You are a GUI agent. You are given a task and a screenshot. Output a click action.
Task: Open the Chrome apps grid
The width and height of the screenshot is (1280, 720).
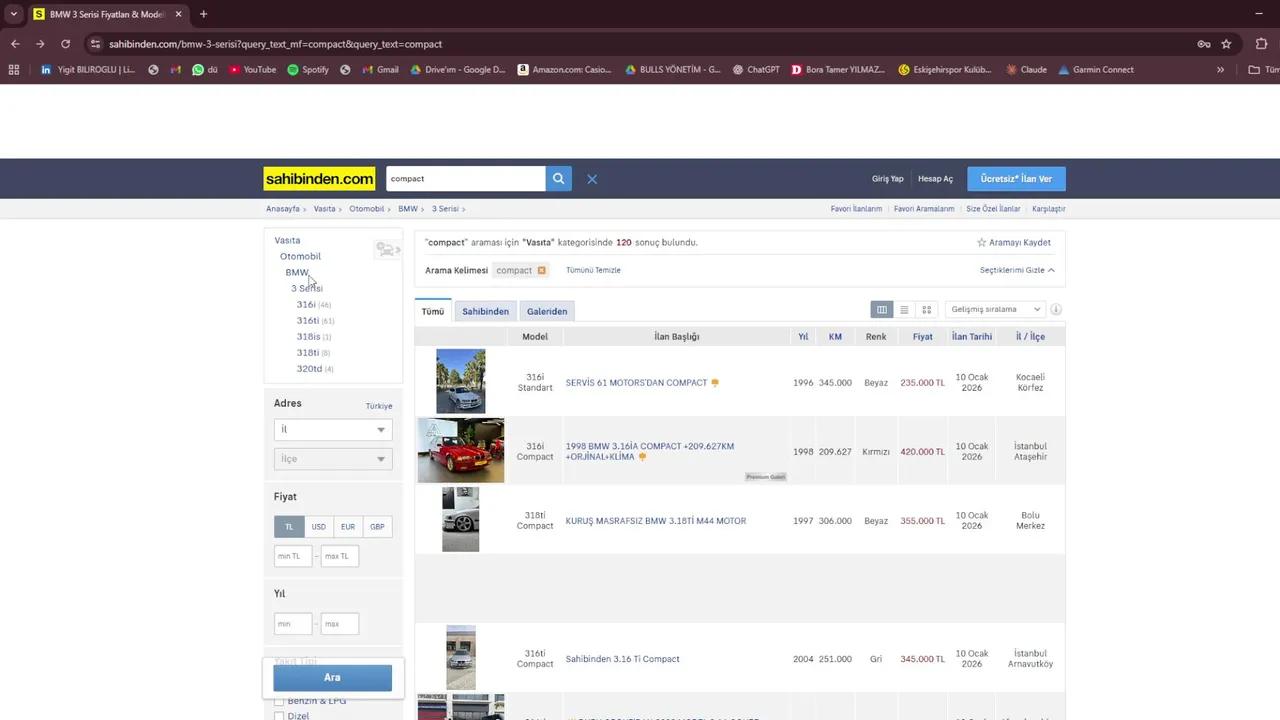(14, 70)
